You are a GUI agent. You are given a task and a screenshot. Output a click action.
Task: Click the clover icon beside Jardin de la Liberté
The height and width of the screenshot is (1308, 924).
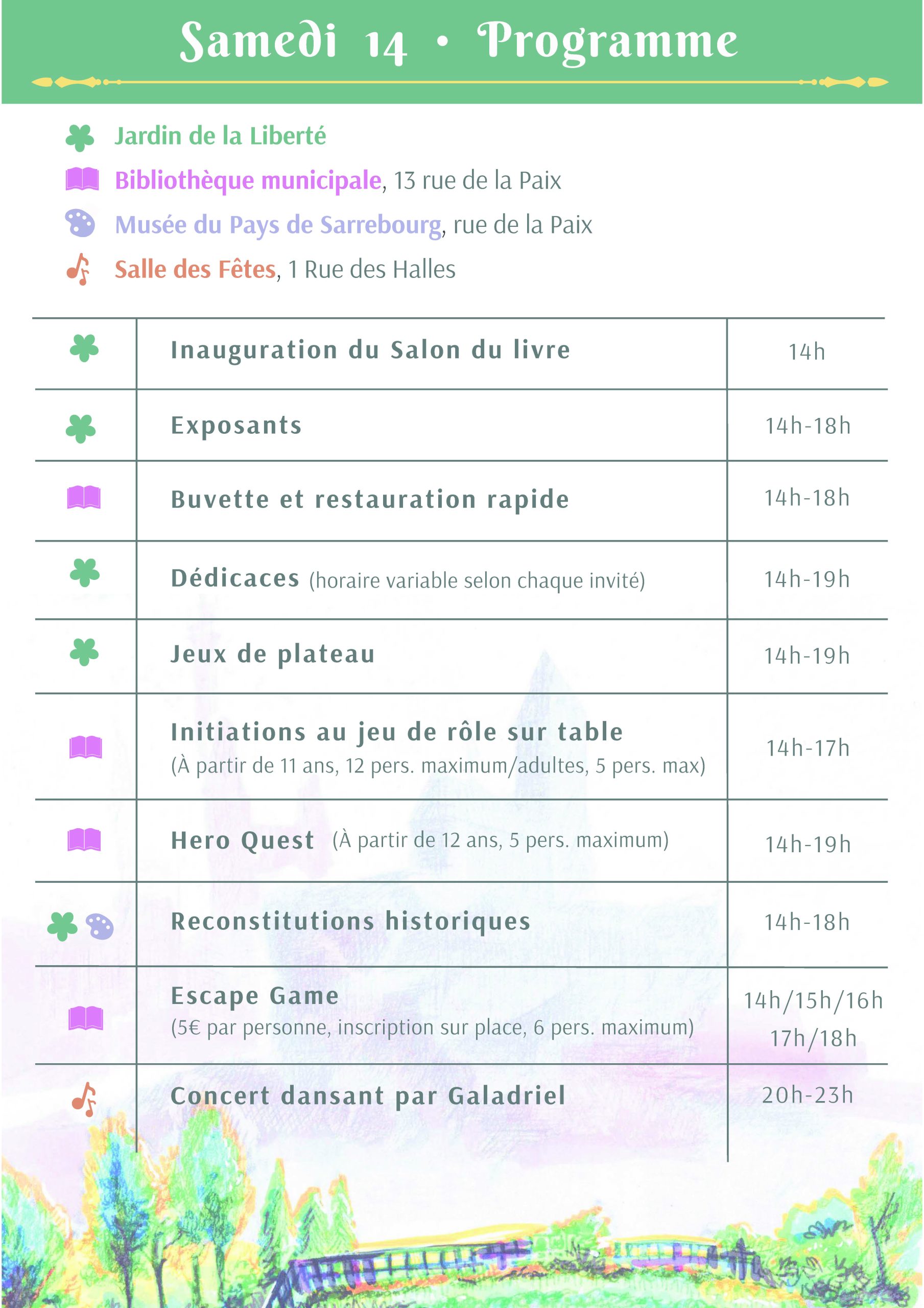80,137
